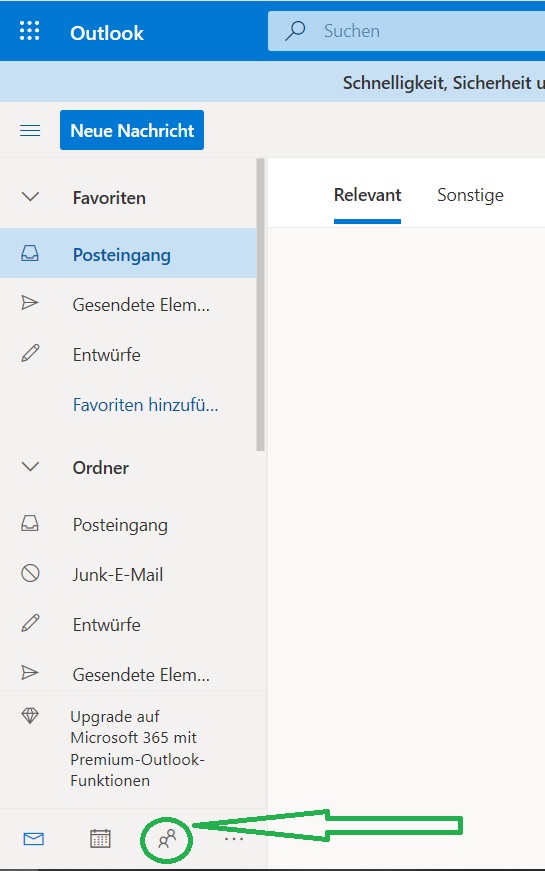Click the search magnifier icon
Screen dimensions: 545x871
click(x=295, y=31)
